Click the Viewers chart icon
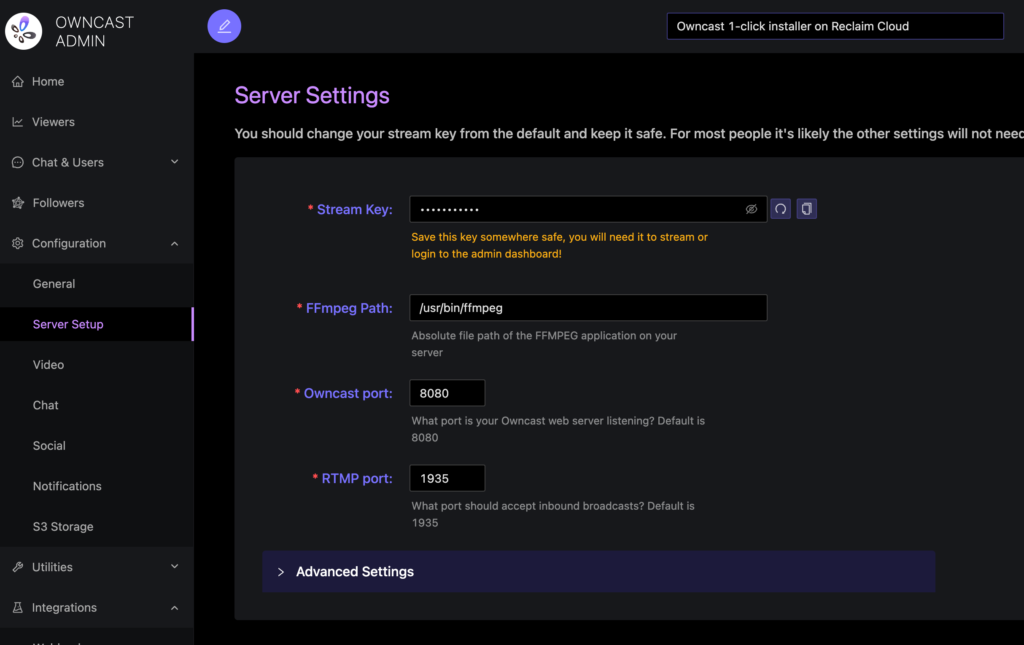The width and height of the screenshot is (1024, 645). (x=18, y=122)
